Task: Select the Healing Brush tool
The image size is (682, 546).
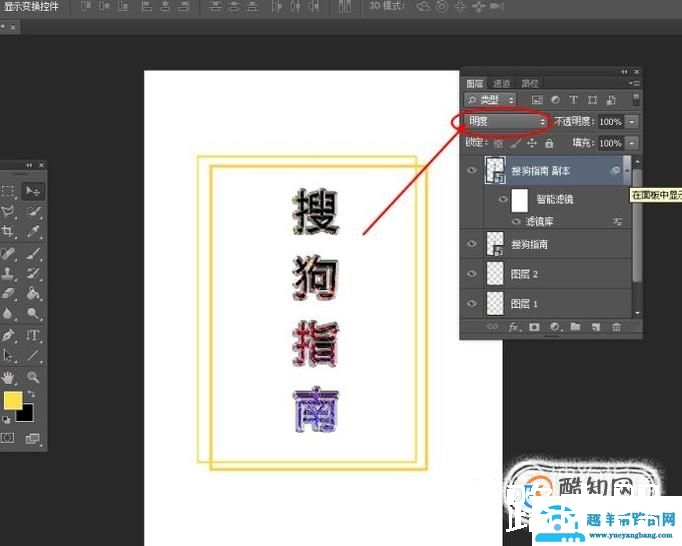Action: tap(8, 253)
